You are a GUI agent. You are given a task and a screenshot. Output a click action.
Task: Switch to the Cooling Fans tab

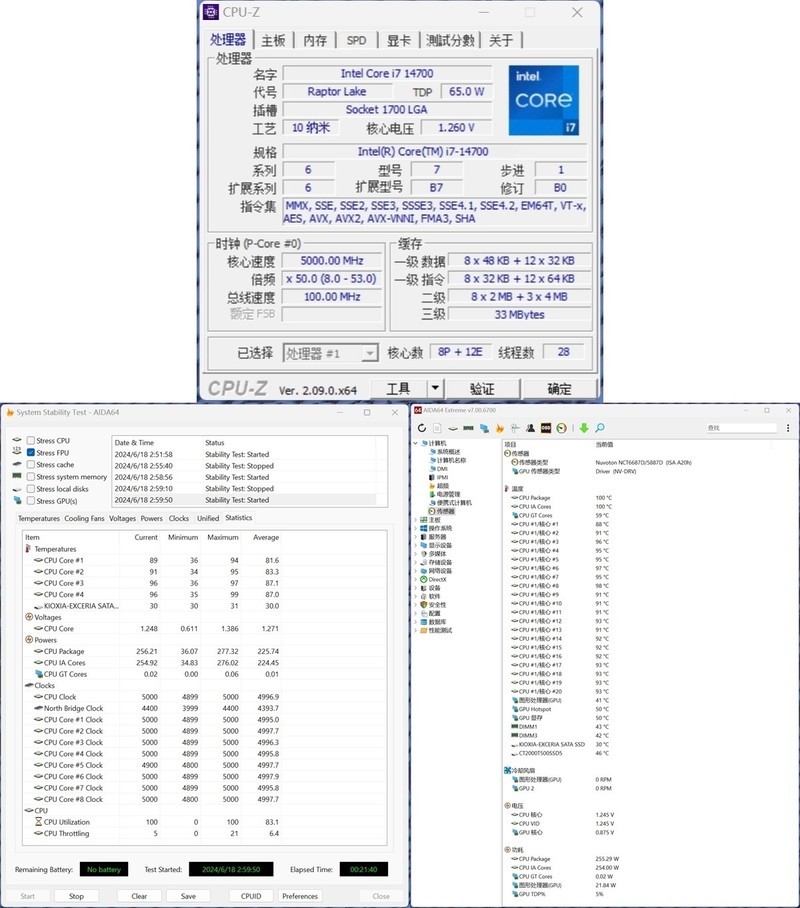tap(84, 518)
